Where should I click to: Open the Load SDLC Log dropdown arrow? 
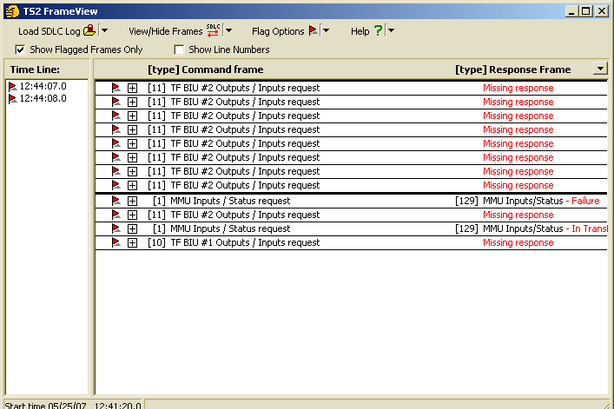[105, 31]
